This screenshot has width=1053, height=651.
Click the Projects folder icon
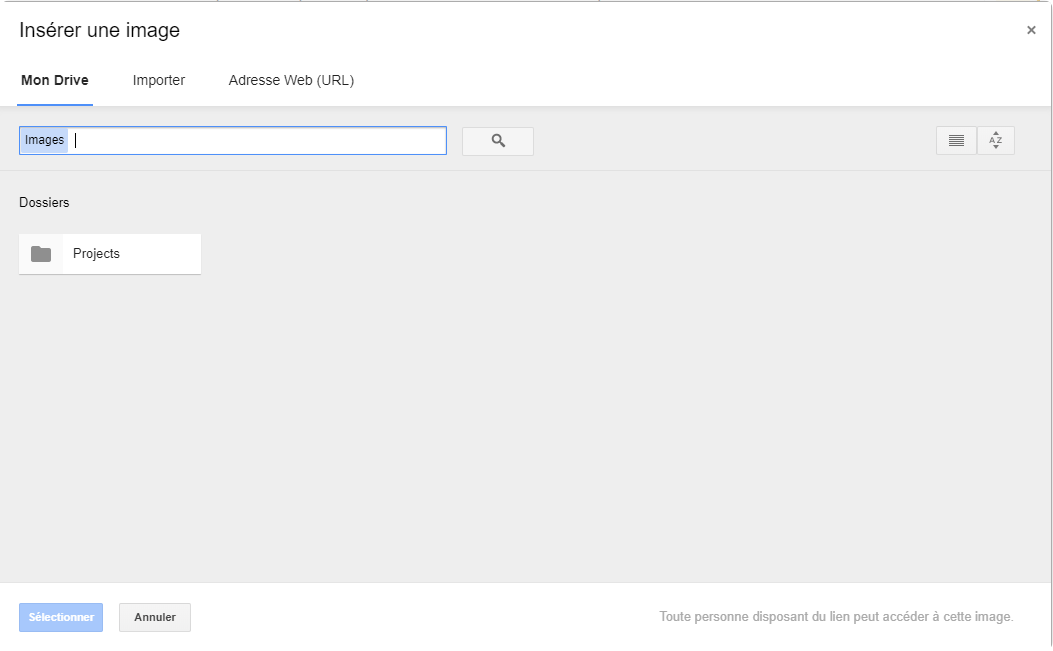click(41, 254)
